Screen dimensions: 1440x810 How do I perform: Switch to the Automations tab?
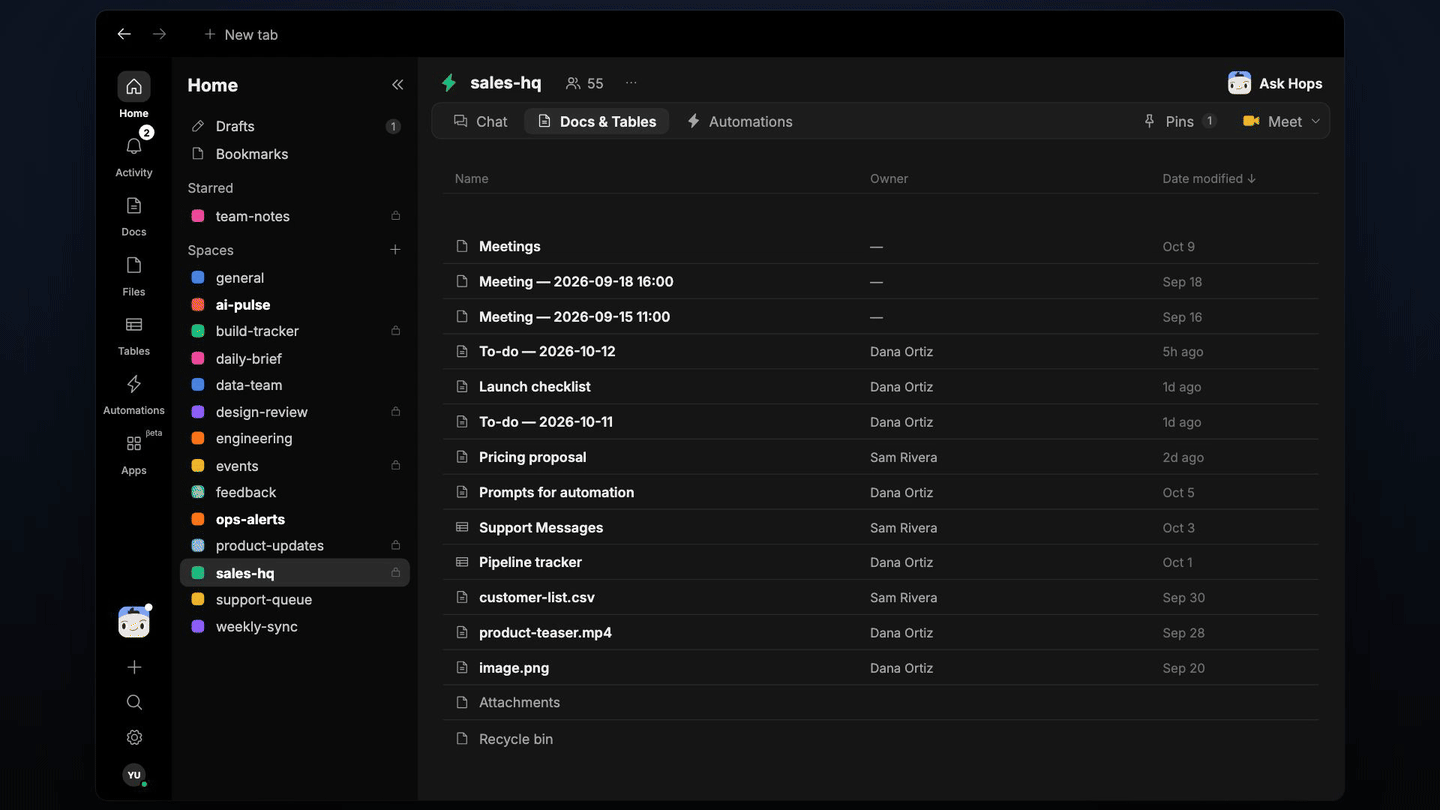tap(739, 121)
